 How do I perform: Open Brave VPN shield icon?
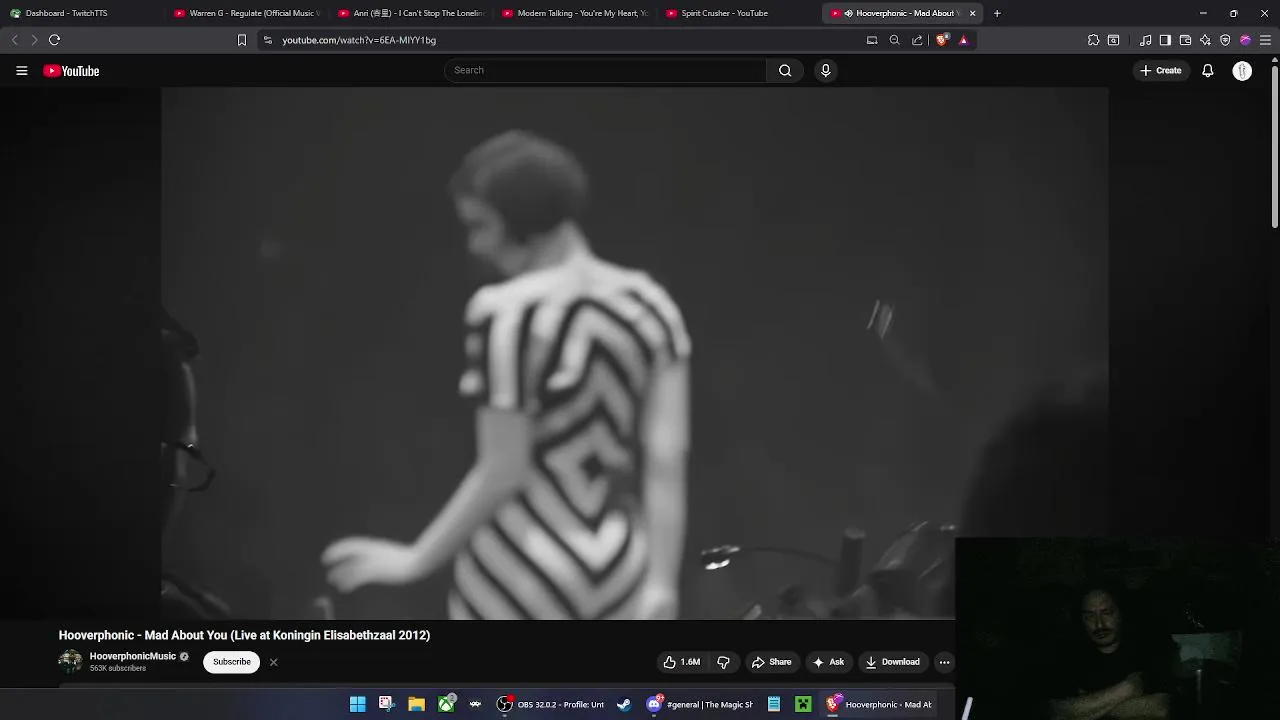1225,40
